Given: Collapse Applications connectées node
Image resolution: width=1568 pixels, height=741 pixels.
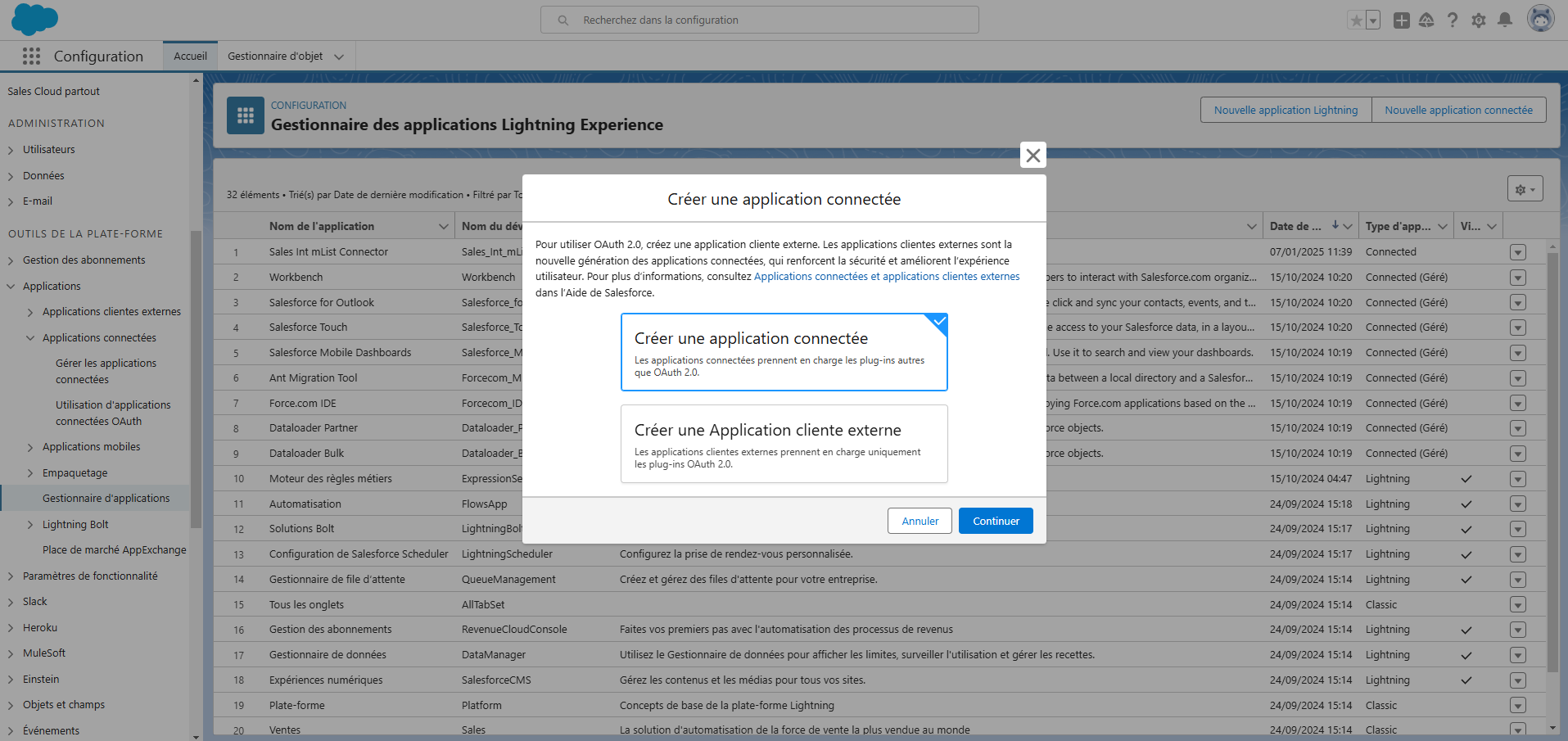Looking at the screenshot, I should point(30,338).
